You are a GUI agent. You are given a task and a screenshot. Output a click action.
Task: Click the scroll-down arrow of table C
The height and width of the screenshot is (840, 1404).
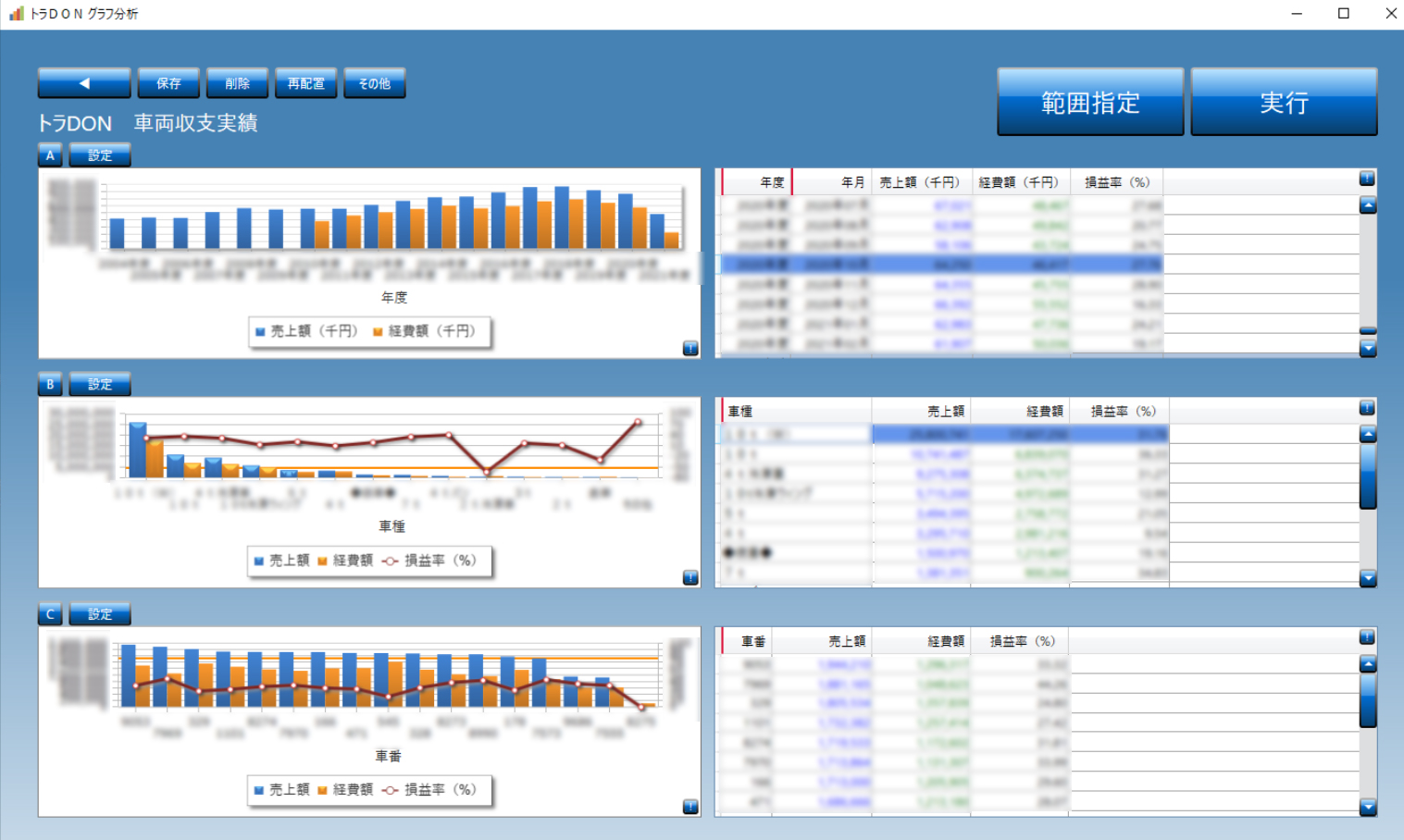[1368, 808]
